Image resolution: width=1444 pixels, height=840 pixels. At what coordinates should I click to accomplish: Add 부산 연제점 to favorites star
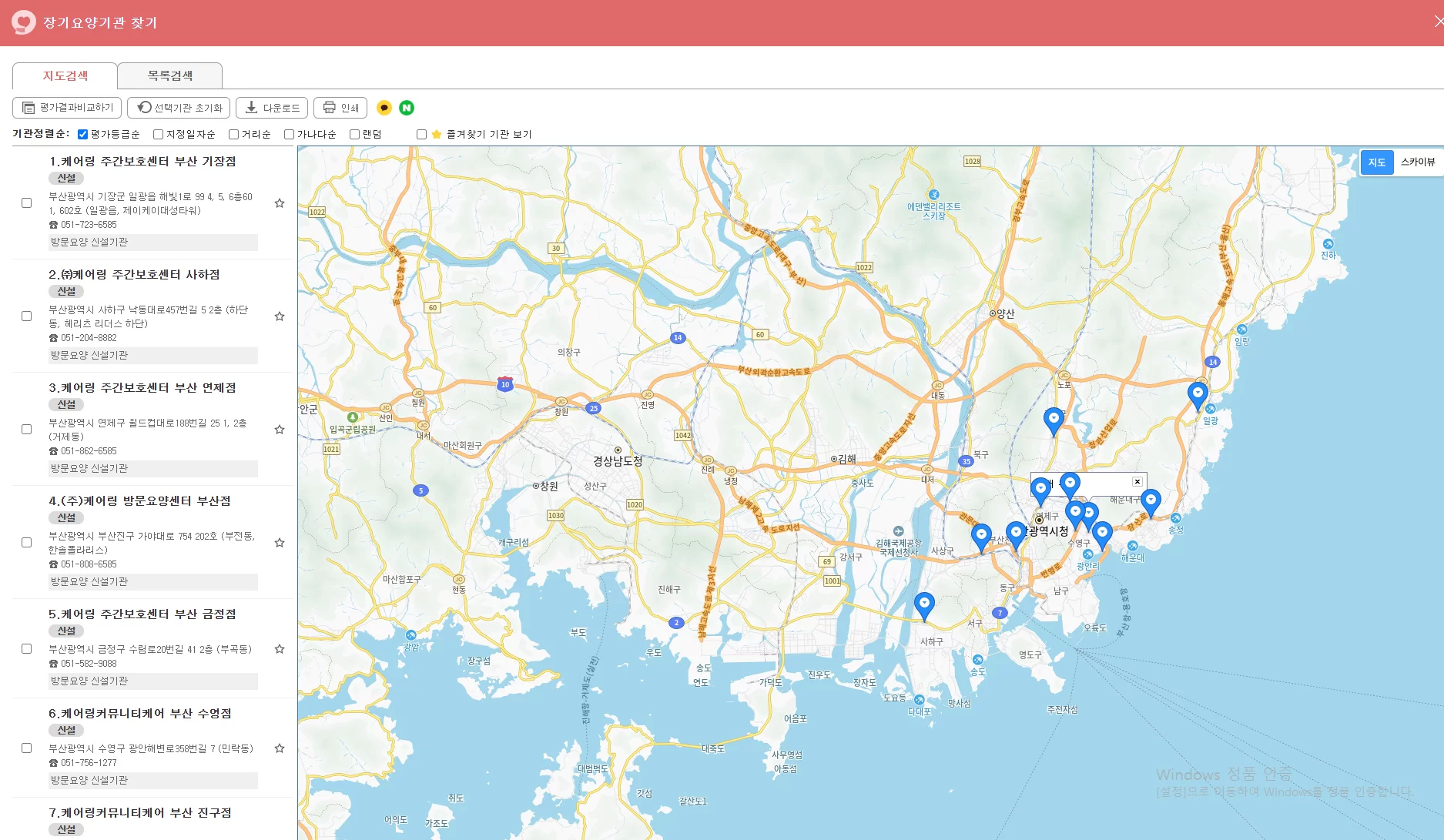pyautogui.click(x=280, y=430)
